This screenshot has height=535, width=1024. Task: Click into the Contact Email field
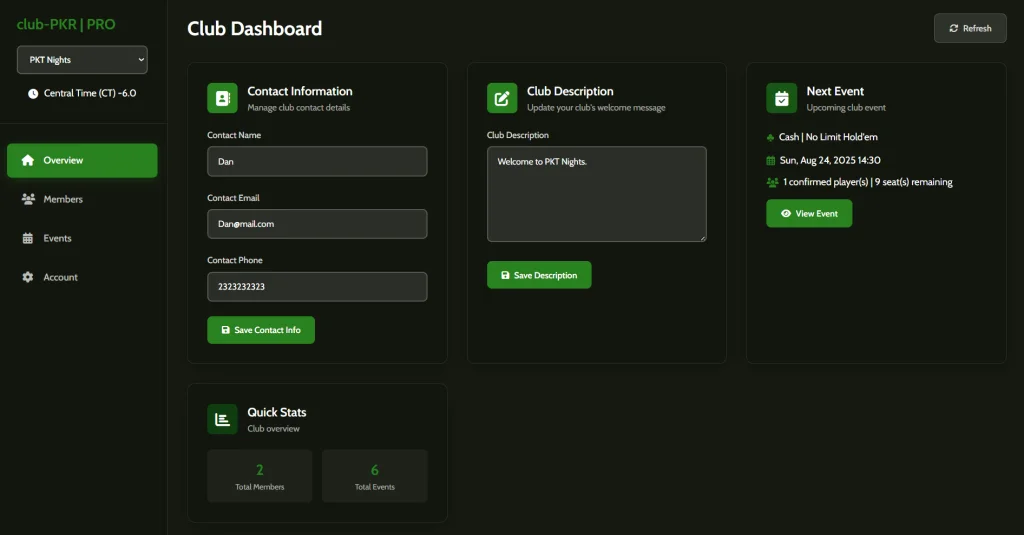(x=317, y=224)
